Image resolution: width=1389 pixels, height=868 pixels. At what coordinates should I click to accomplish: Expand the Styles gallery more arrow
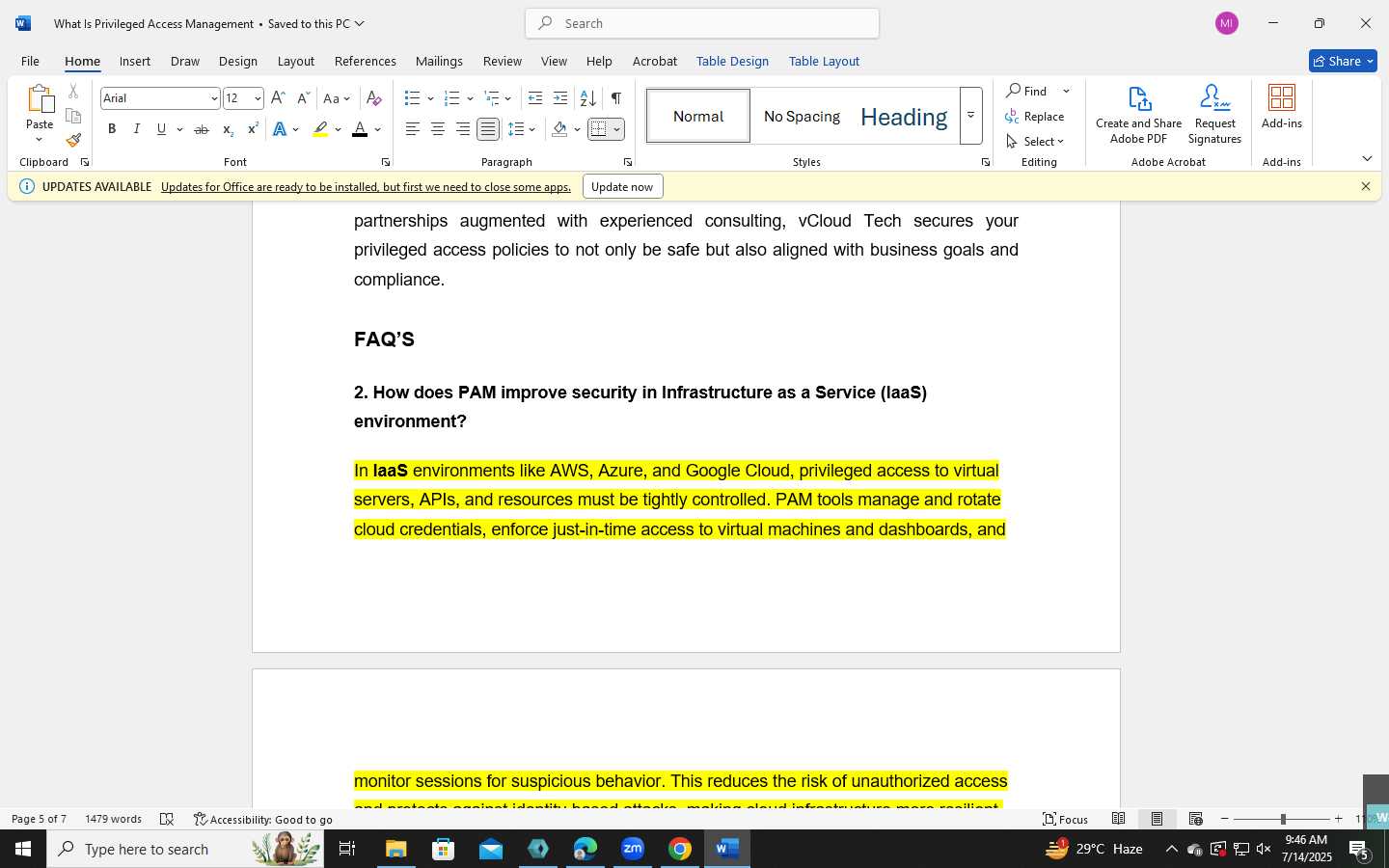click(x=971, y=116)
